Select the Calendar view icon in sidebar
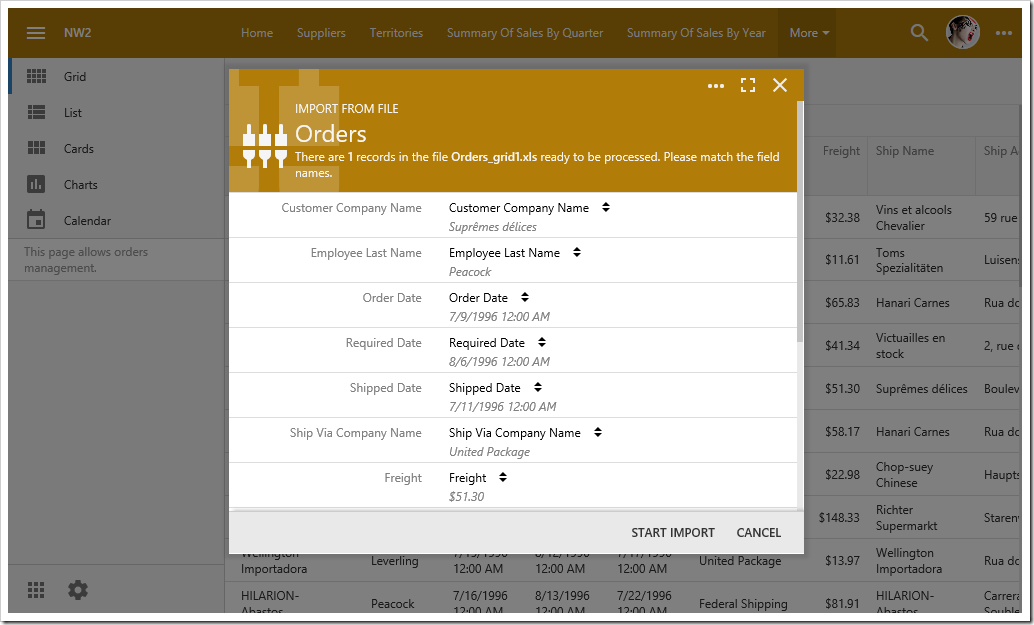Screen dimensions: 1034x625 click(36, 220)
